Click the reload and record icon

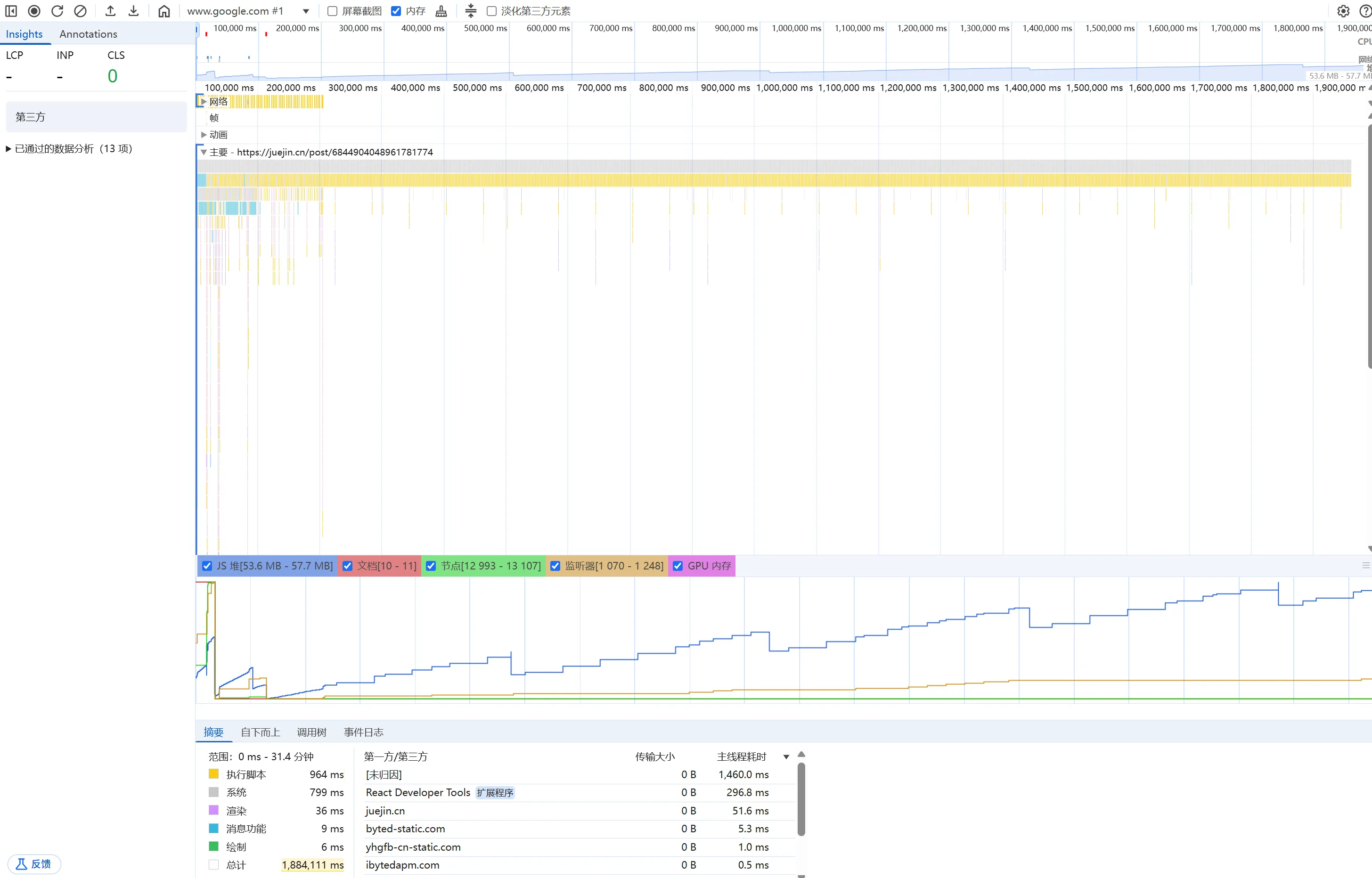tap(57, 11)
